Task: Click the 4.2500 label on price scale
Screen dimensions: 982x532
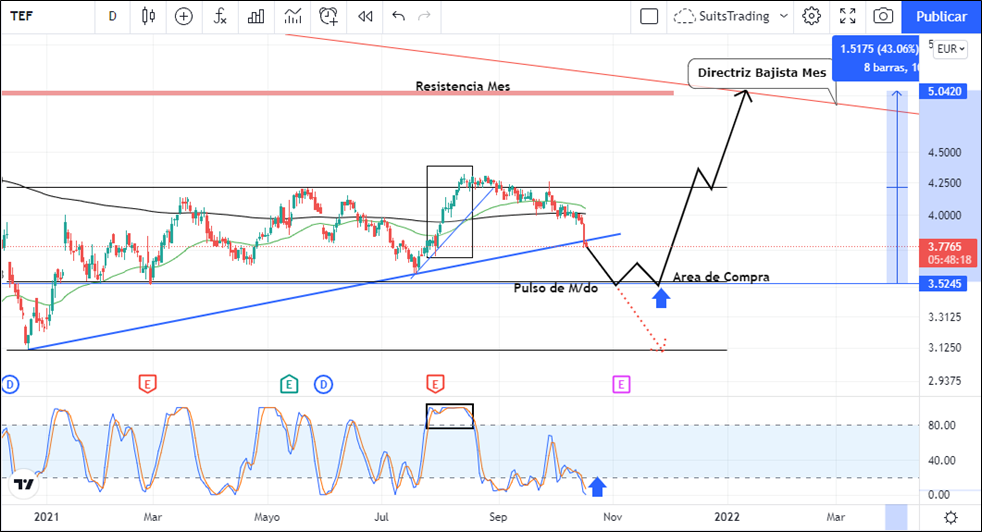Action: pyautogui.click(x=944, y=184)
